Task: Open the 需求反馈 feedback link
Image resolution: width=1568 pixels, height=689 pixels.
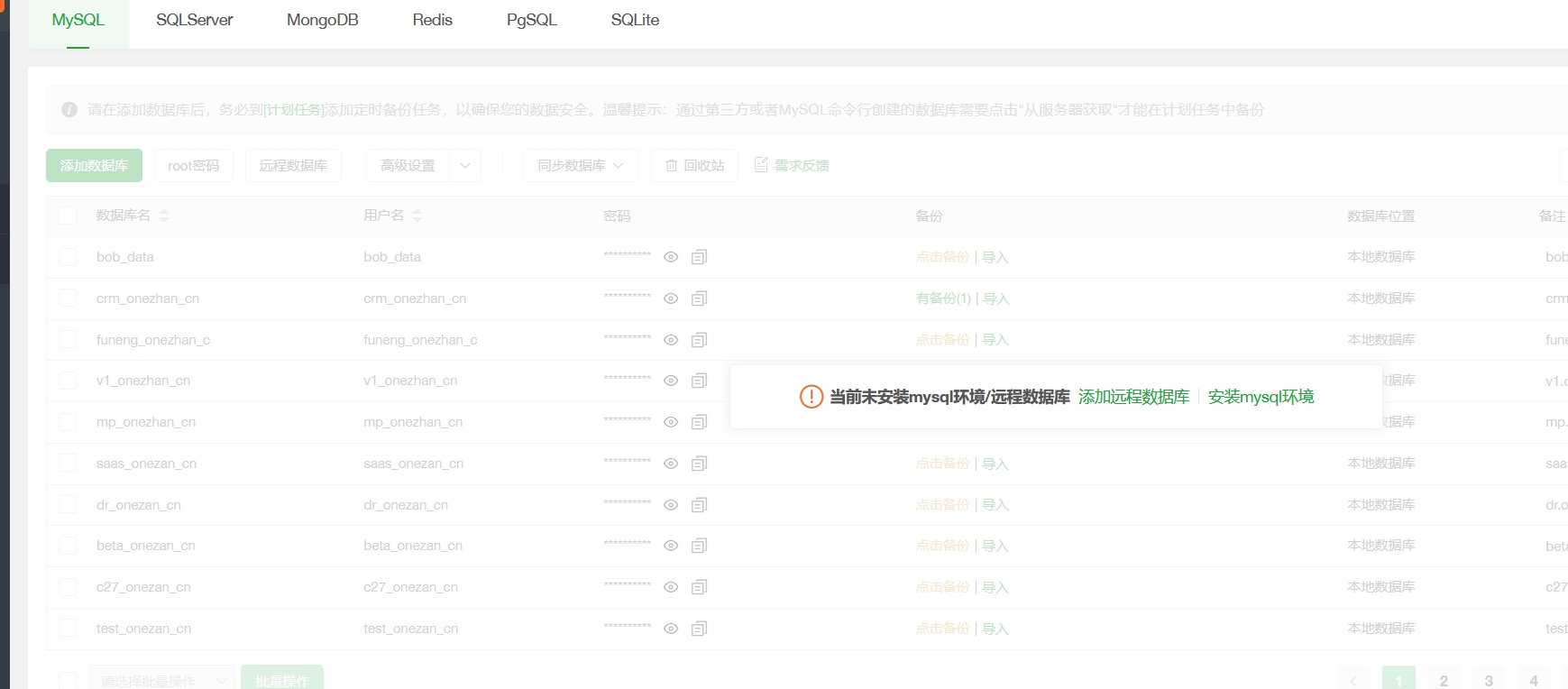Action: coord(792,166)
